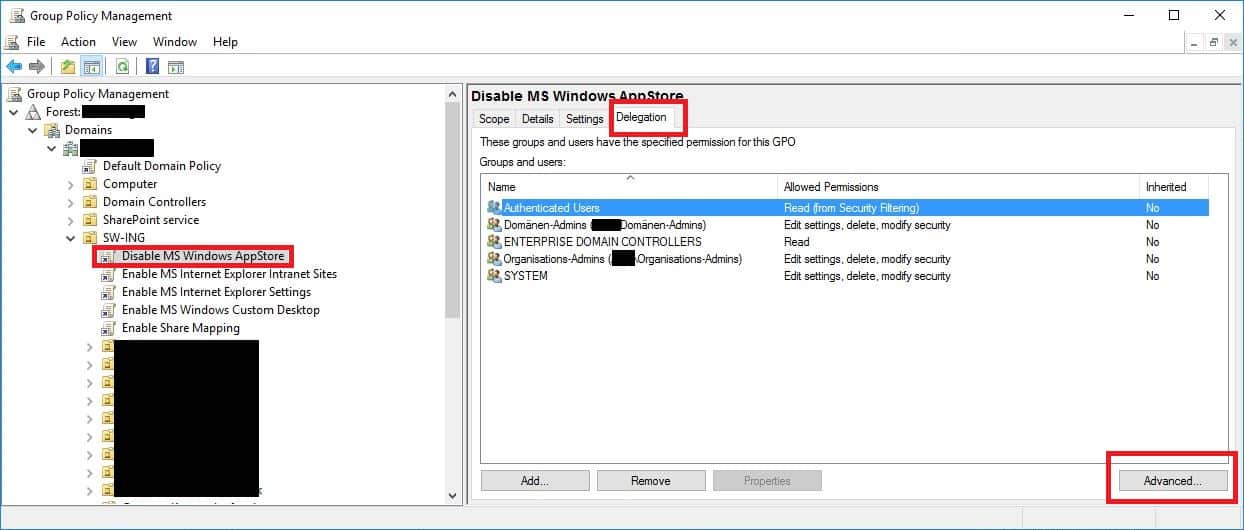Click the Domains folder icon
The width and height of the screenshot is (1244, 530).
52,130
